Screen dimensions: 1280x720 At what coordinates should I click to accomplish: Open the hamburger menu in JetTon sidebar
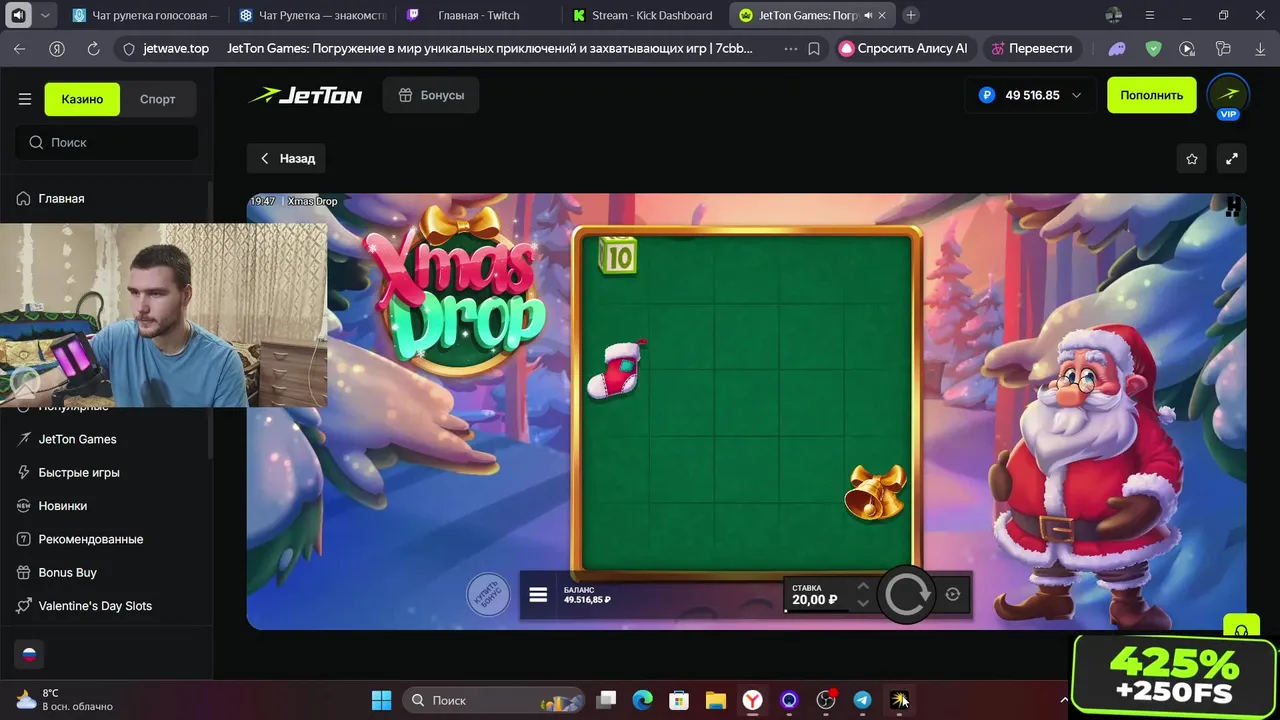pyautogui.click(x=25, y=99)
